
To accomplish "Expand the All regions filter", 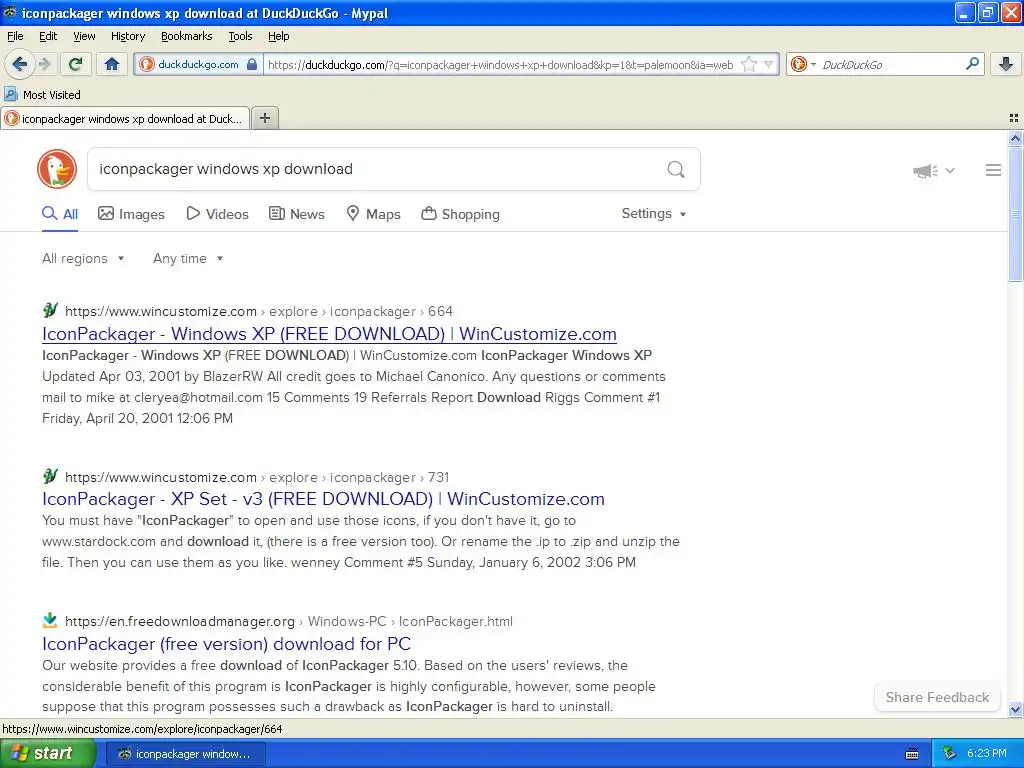I will tap(83, 259).
